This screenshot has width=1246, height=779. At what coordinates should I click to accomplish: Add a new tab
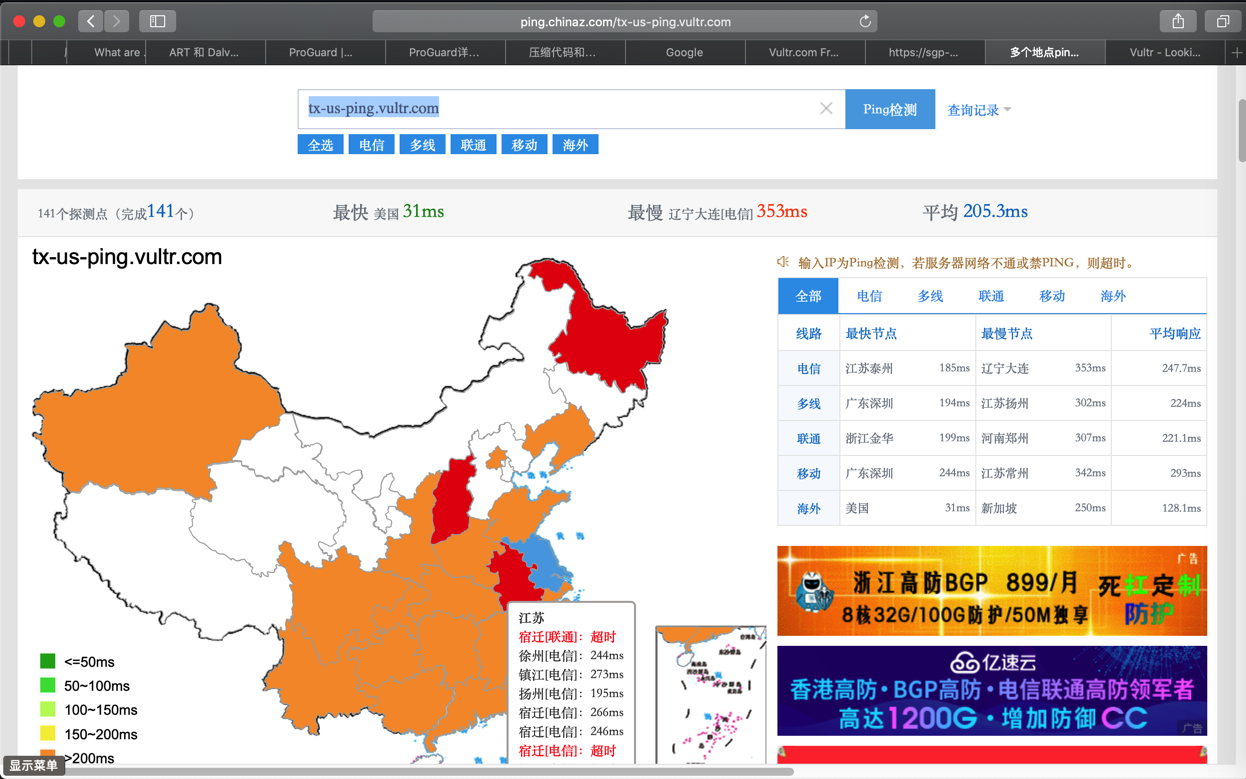1237,52
